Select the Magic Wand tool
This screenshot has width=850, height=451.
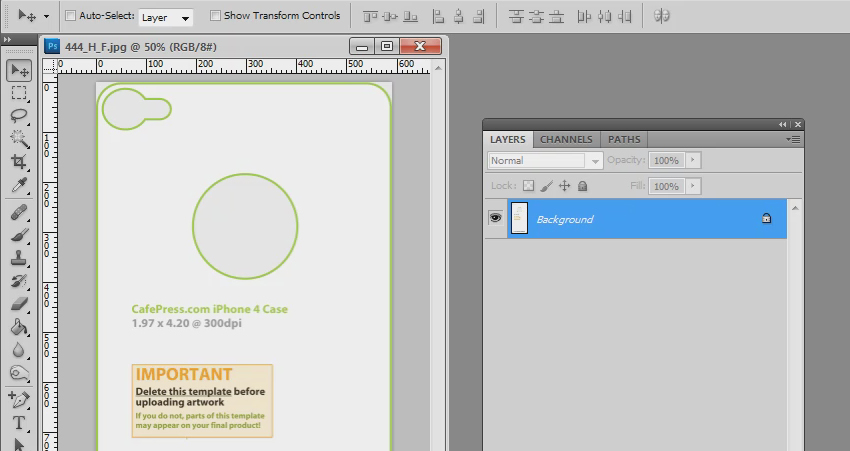pyautogui.click(x=19, y=139)
